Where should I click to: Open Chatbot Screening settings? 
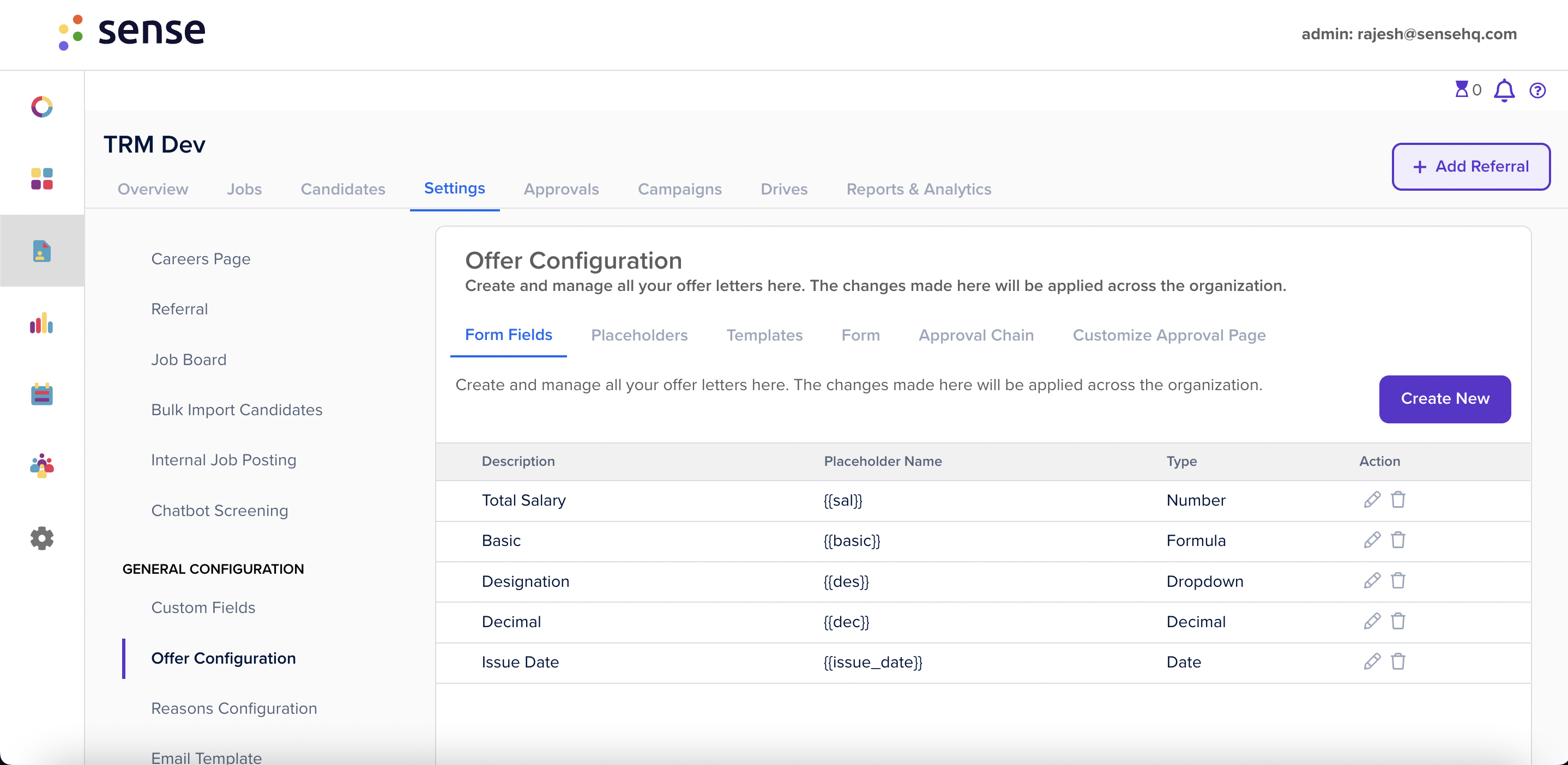[x=220, y=511]
